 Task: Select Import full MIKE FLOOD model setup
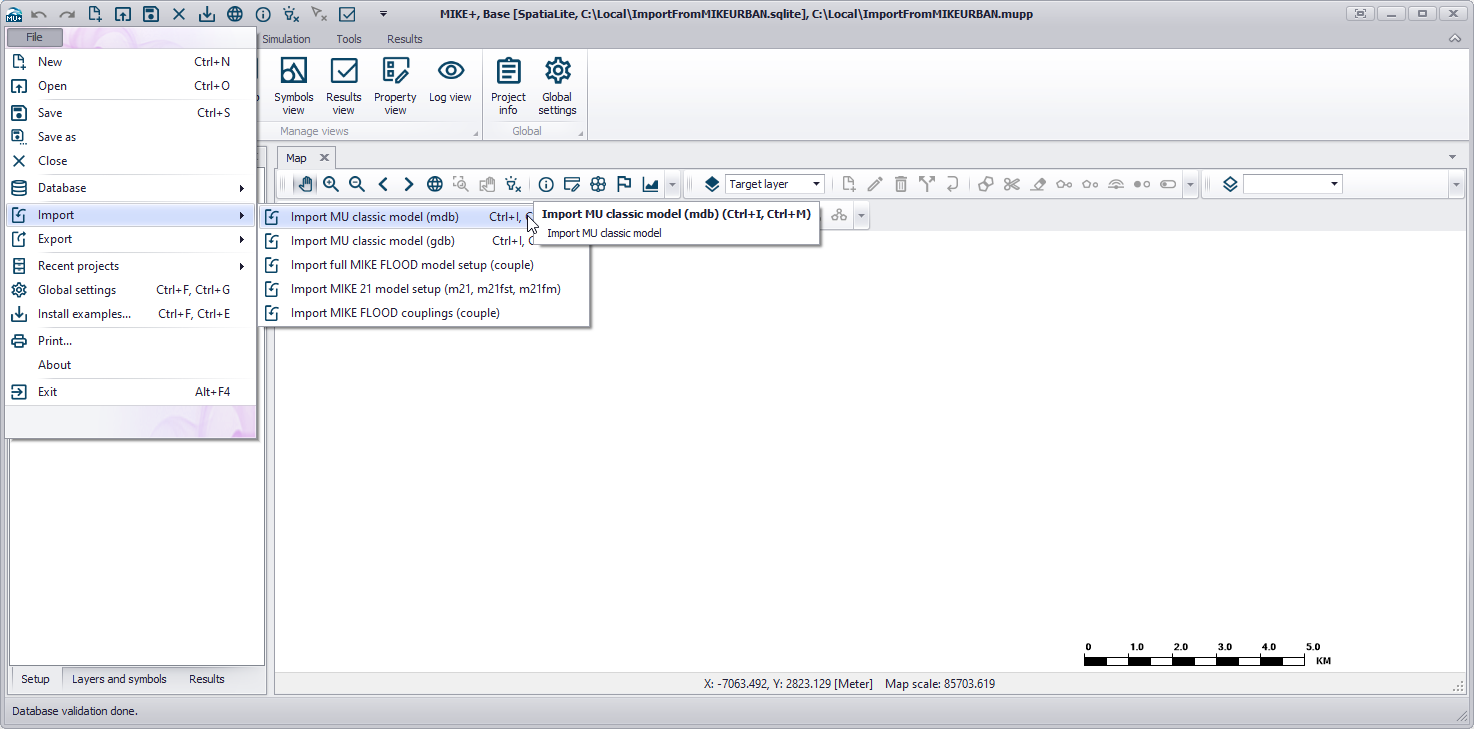(x=424, y=265)
